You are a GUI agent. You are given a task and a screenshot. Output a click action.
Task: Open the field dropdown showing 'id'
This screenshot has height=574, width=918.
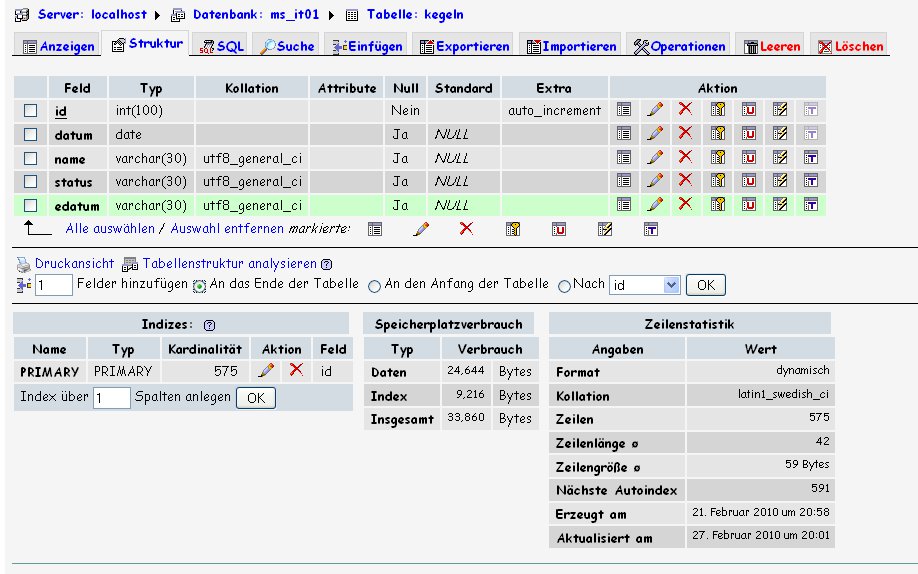click(645, 285)
